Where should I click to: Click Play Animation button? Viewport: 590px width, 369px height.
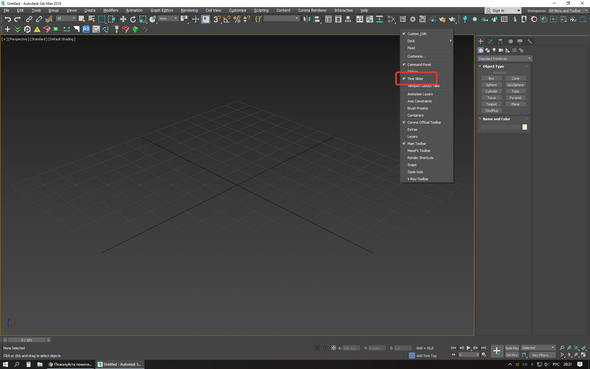(x=468, y=348)
